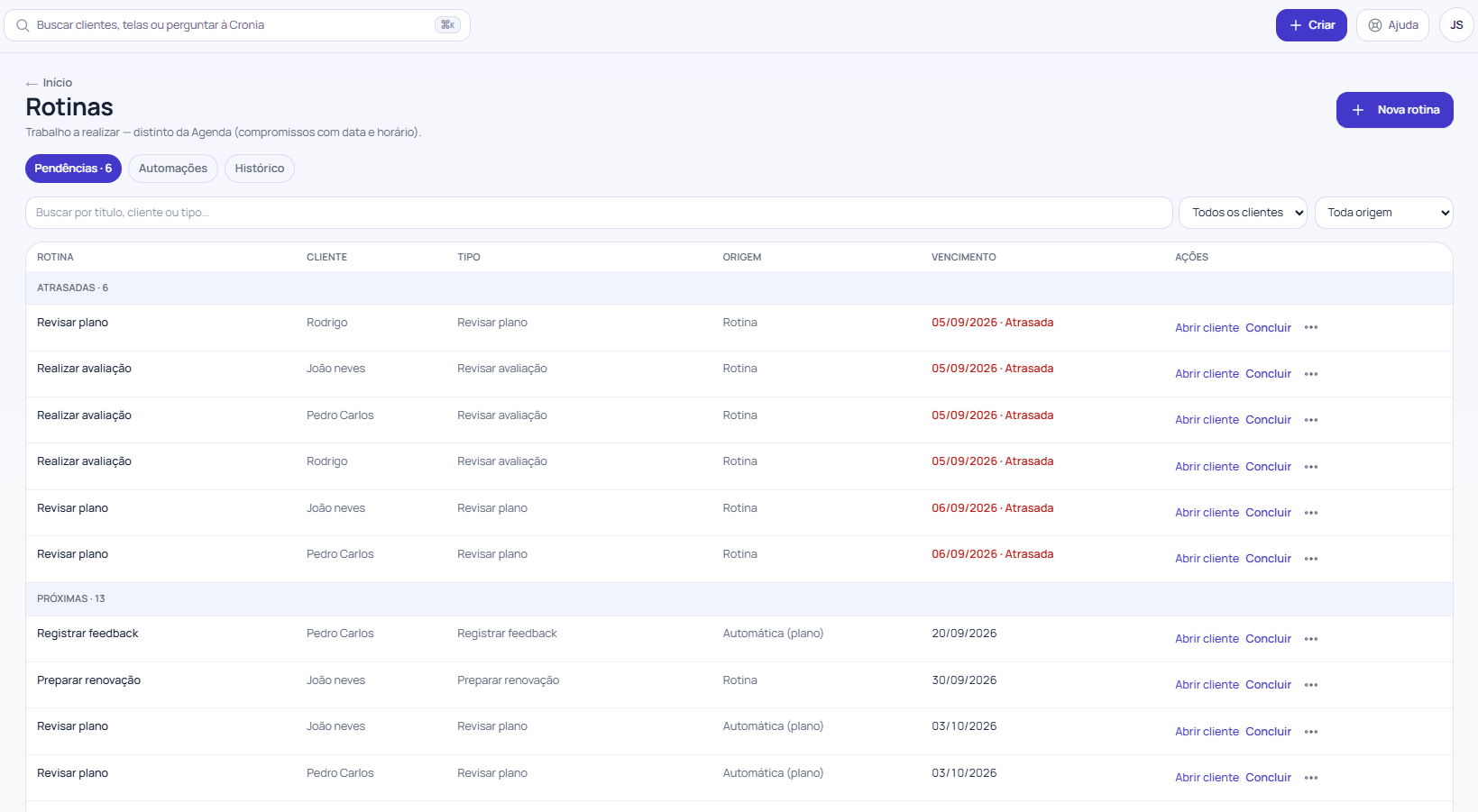Click the VENCIMENTO column header

point(963,258)
